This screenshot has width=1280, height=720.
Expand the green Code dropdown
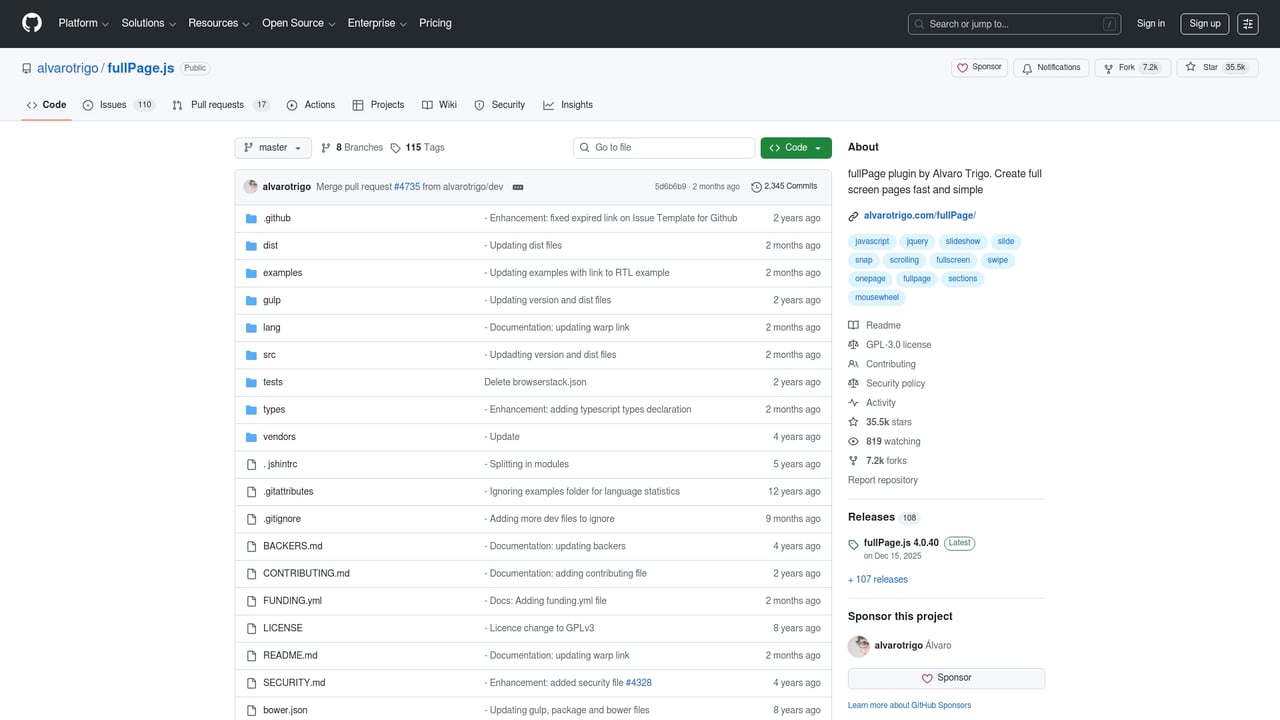pos(795,147)
